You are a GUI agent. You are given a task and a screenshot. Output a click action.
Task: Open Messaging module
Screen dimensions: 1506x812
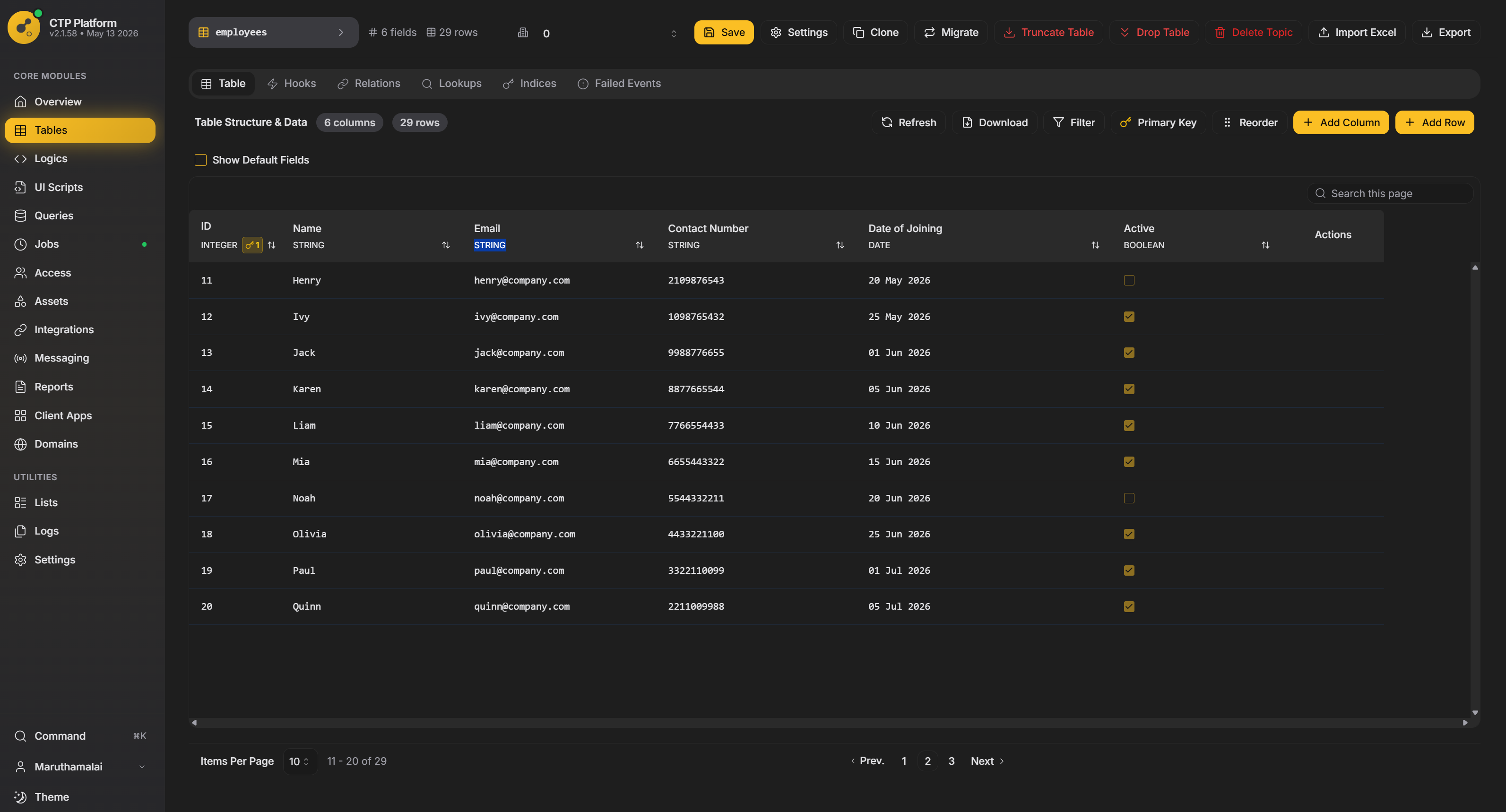click(80, 358)
